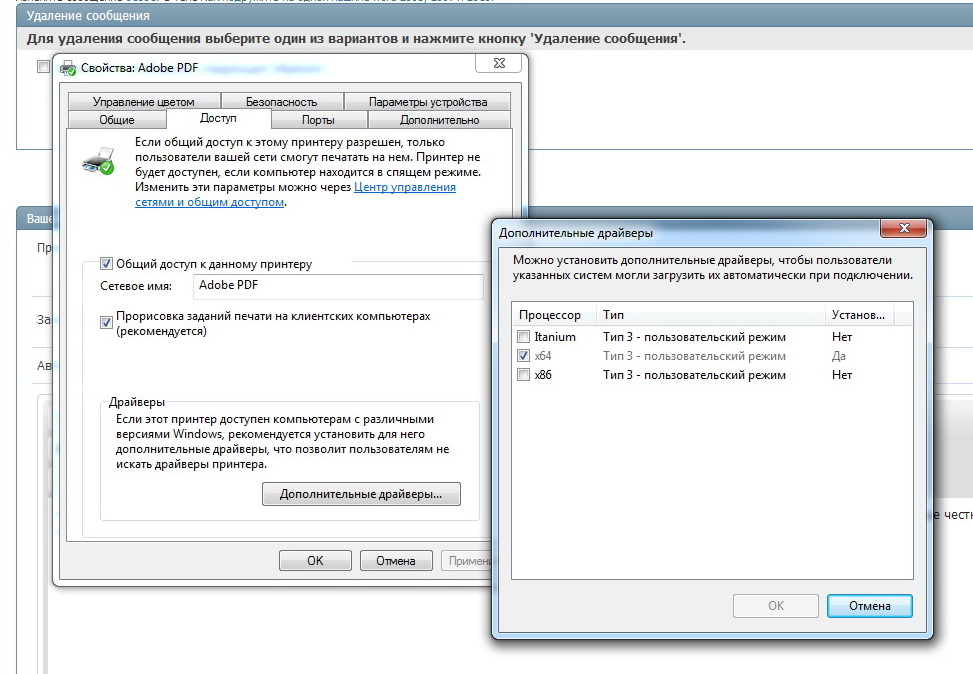Image resolution: width=973 pixels, height=674 pixels.
Task: Open the Параметры устройства tab
Action: click(x=428, y=102)
